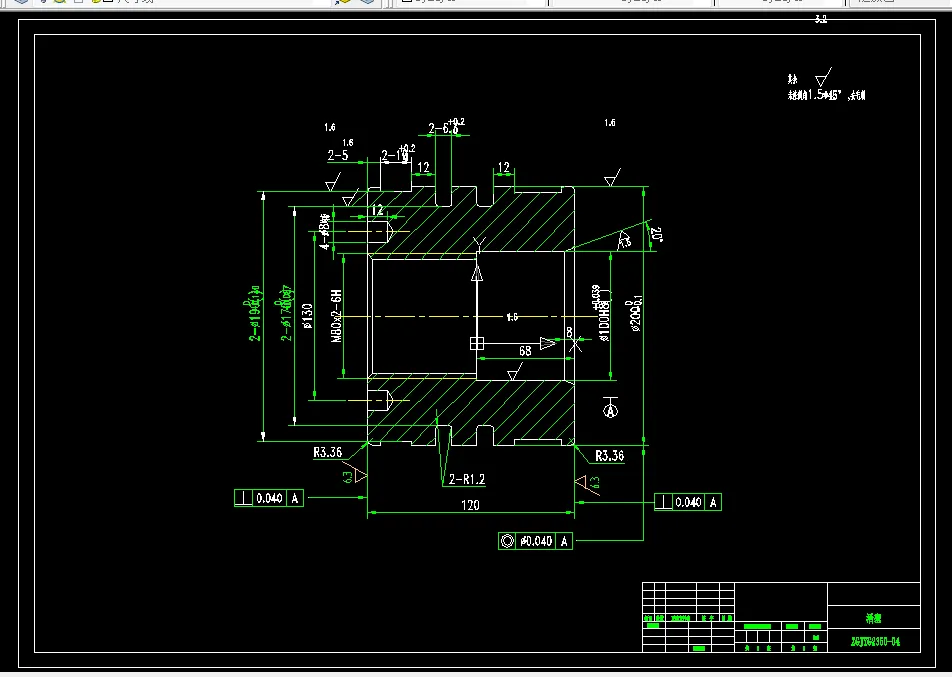Click the M80x2-6H thread dimension
The height and width of the screenshot is (677, 952).
tap(336, 316)
